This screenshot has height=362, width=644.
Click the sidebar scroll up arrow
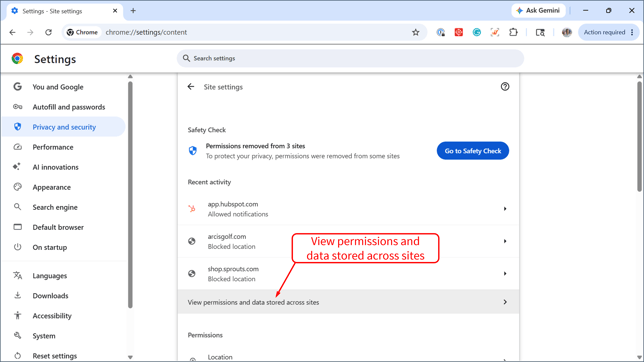point(130,76)
